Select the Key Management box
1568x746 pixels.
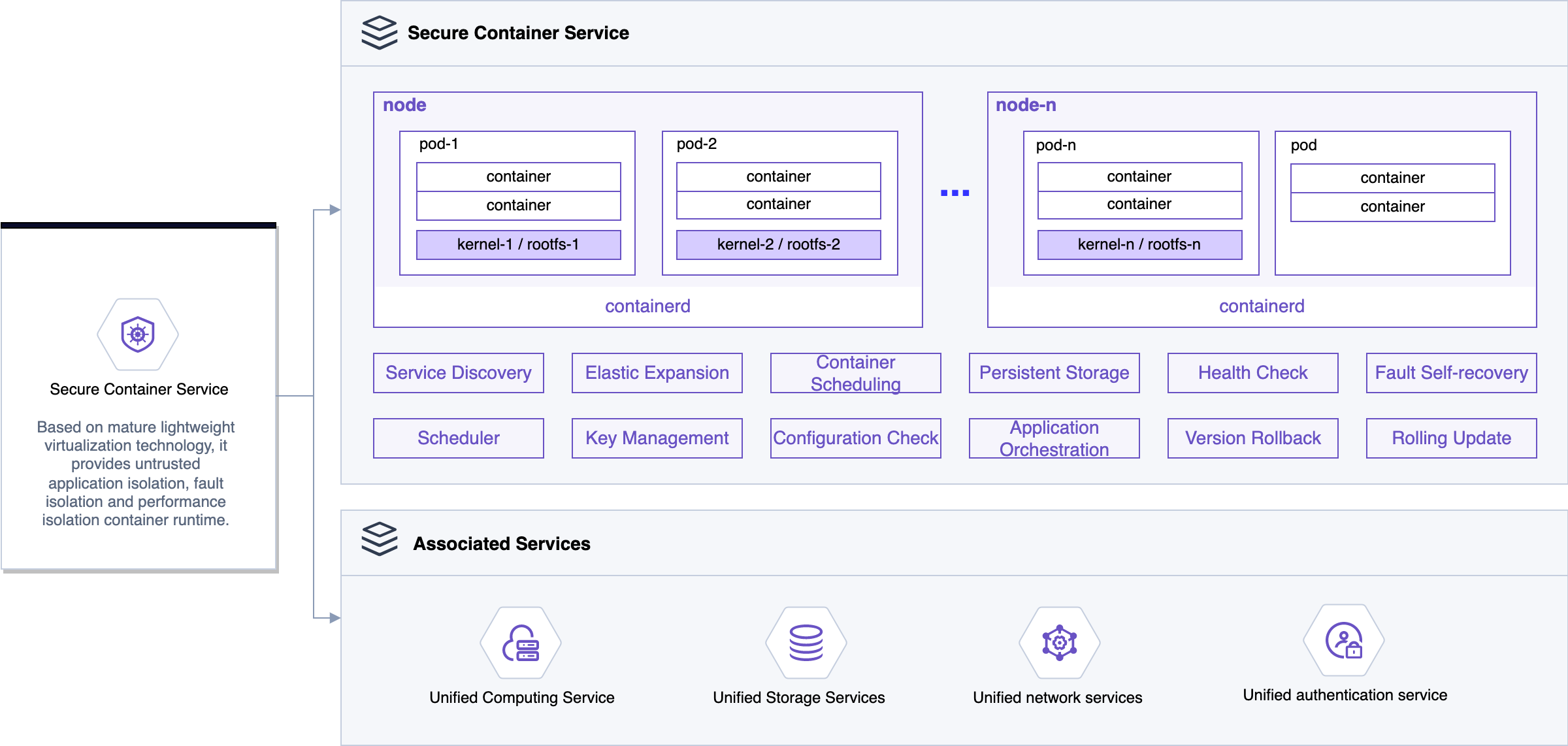tap(657, 438)
